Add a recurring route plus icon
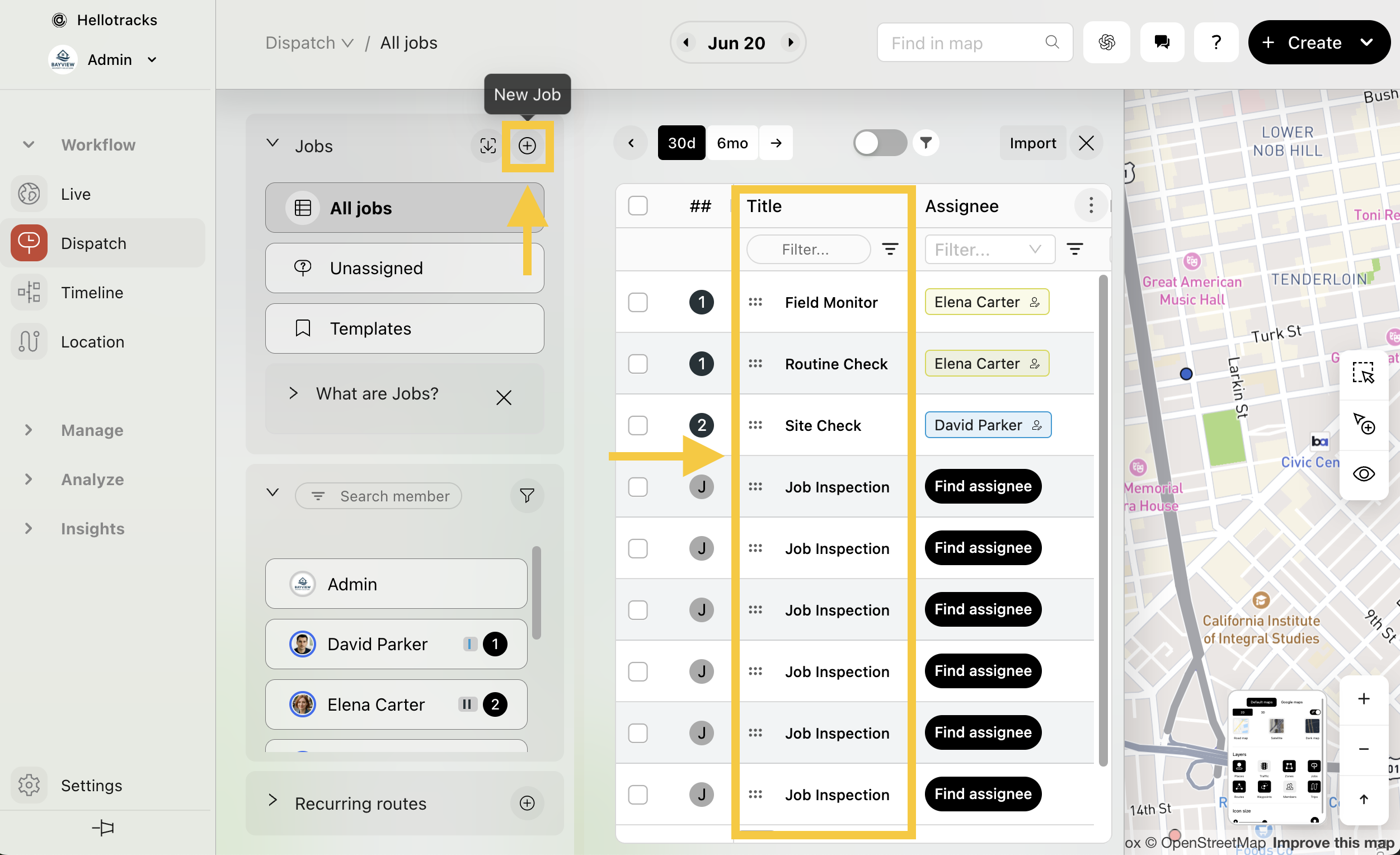The image size is (1400, 855). (527, 803)
